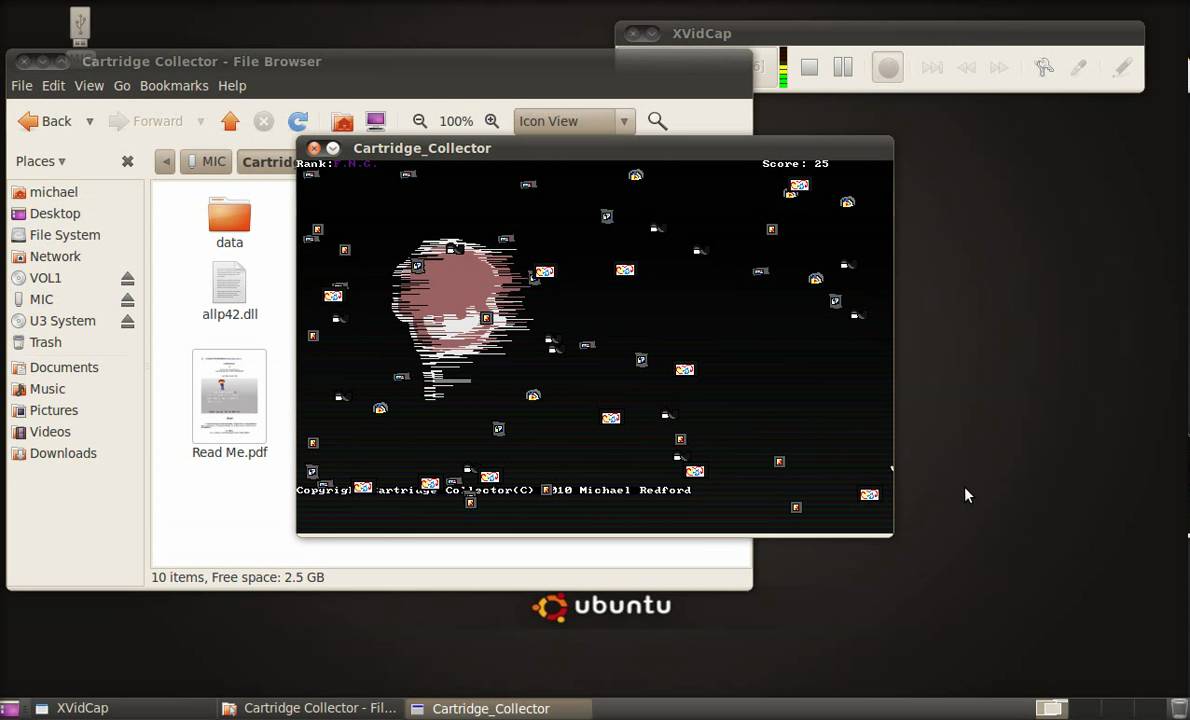Open File System in Places
Screen dimensions: 1190x720
tap(57, 235)
